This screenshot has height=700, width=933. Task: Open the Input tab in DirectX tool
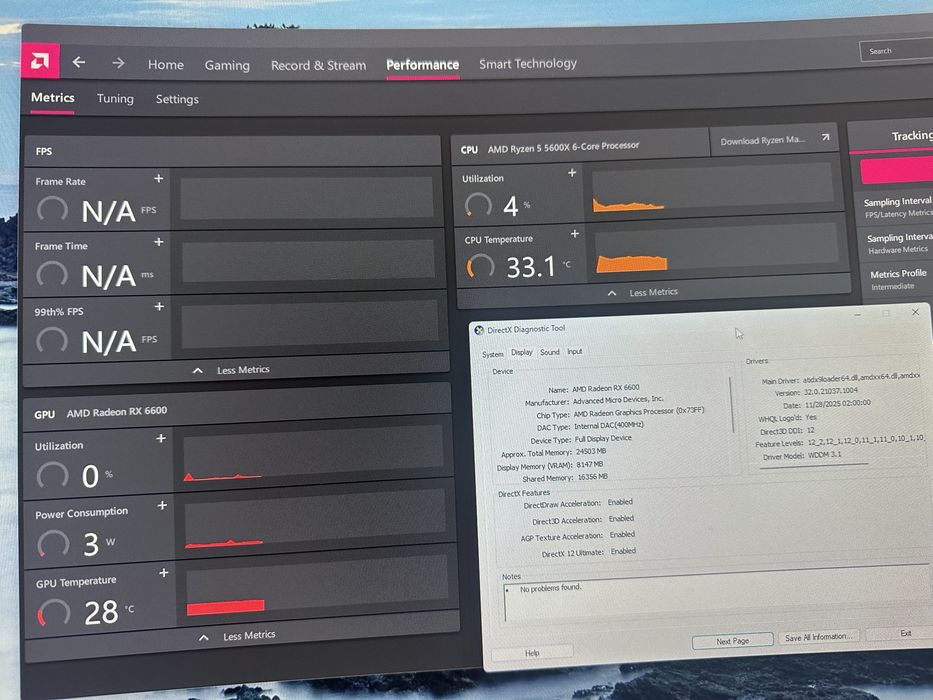574,352
